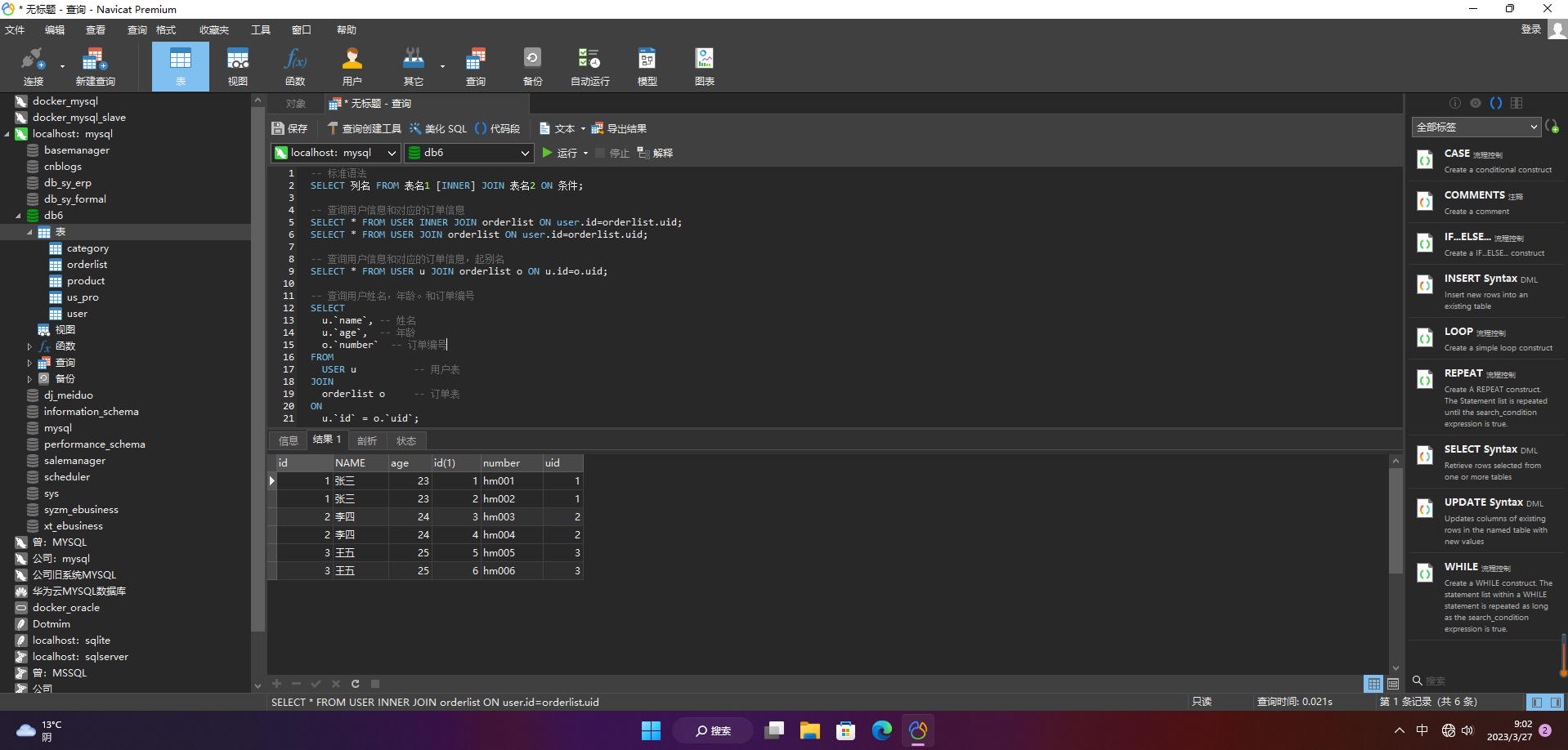Switch to the 剖析 (Profile) tab
Viewport: 1568px width, 750px height.
click(x=367, y=440)
